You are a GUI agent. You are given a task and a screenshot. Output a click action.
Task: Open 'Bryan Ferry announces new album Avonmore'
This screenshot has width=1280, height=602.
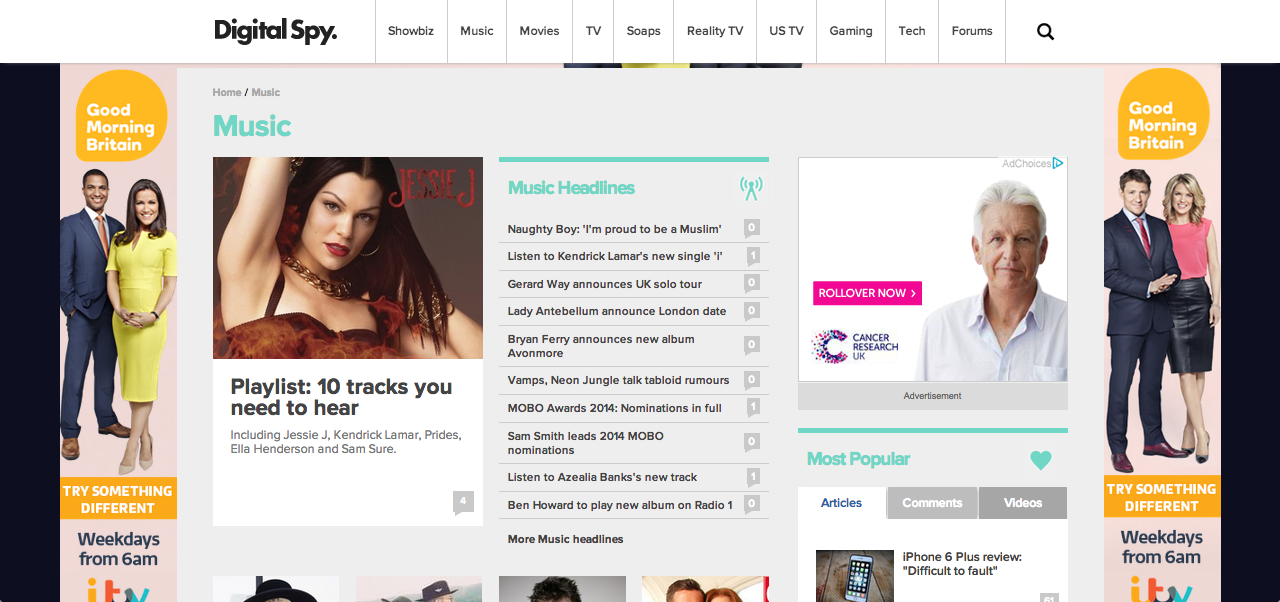(x=601, y=346)
